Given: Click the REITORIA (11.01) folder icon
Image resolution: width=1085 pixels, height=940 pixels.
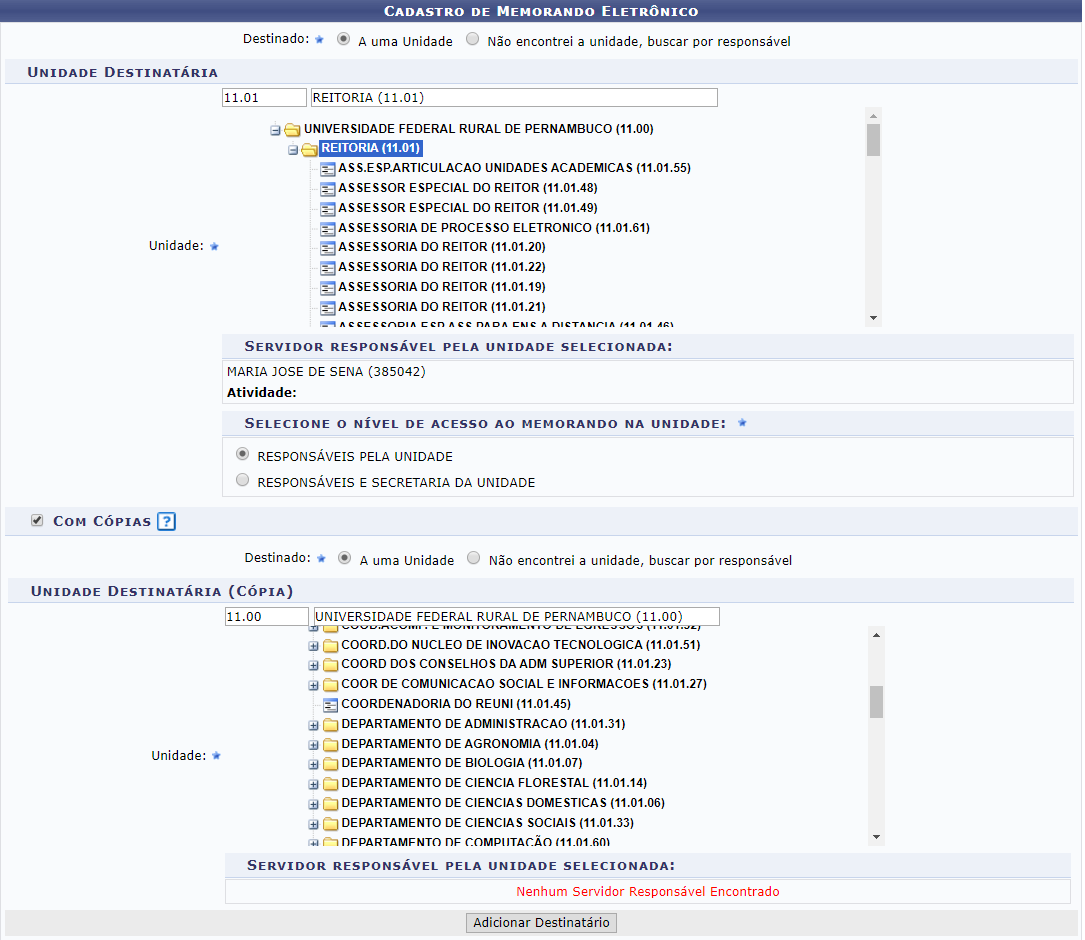Looking at the screenshot, I should click(x=309, y=149).
